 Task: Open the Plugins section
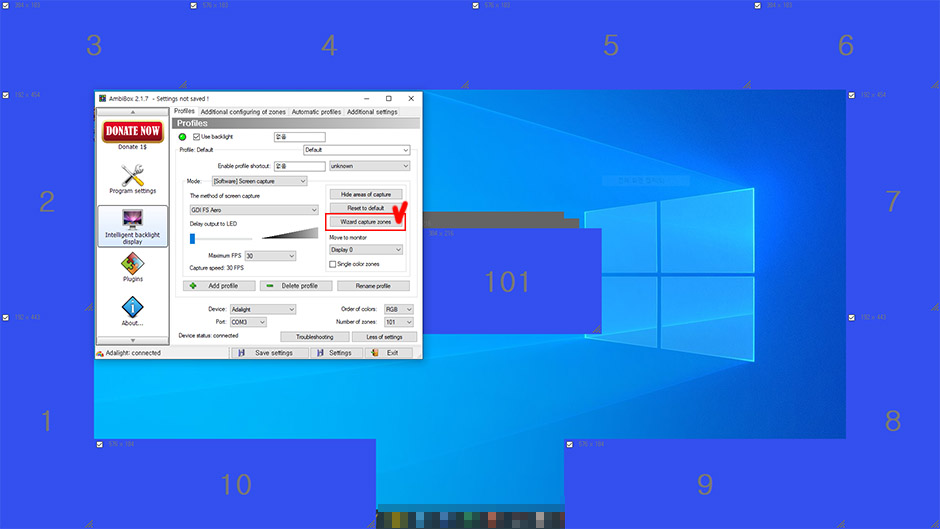132,267
